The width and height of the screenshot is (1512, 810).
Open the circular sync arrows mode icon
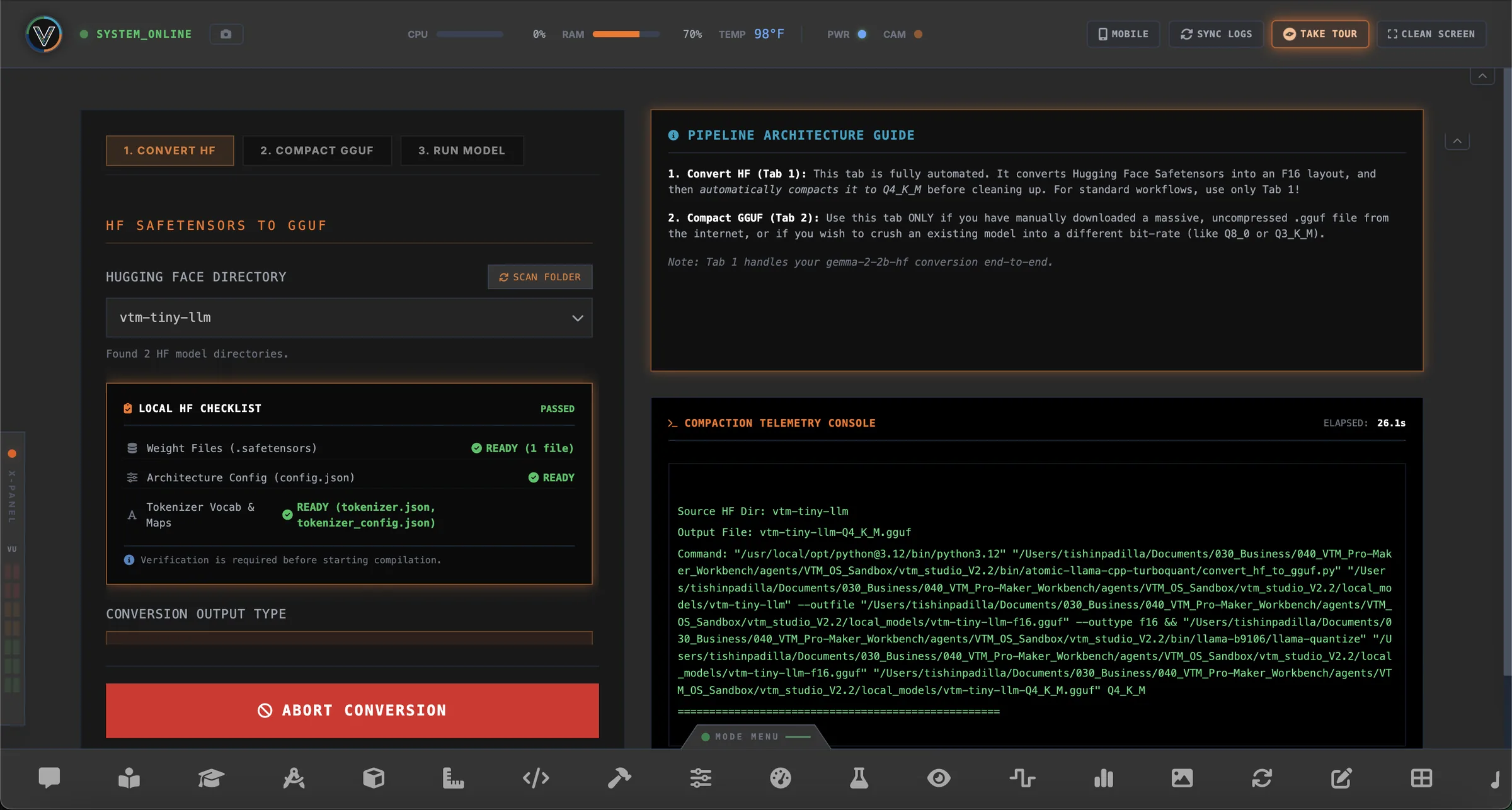point(1262,778)
